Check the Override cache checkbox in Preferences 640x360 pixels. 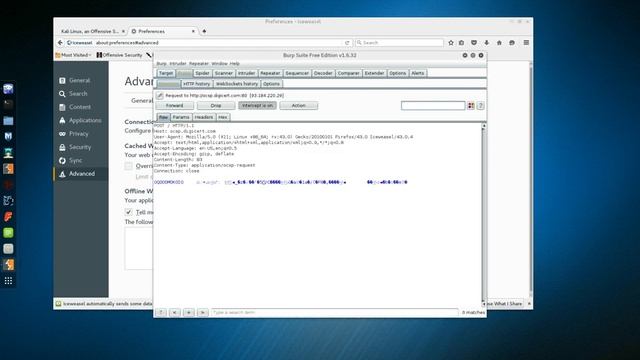tap(129, 166)
